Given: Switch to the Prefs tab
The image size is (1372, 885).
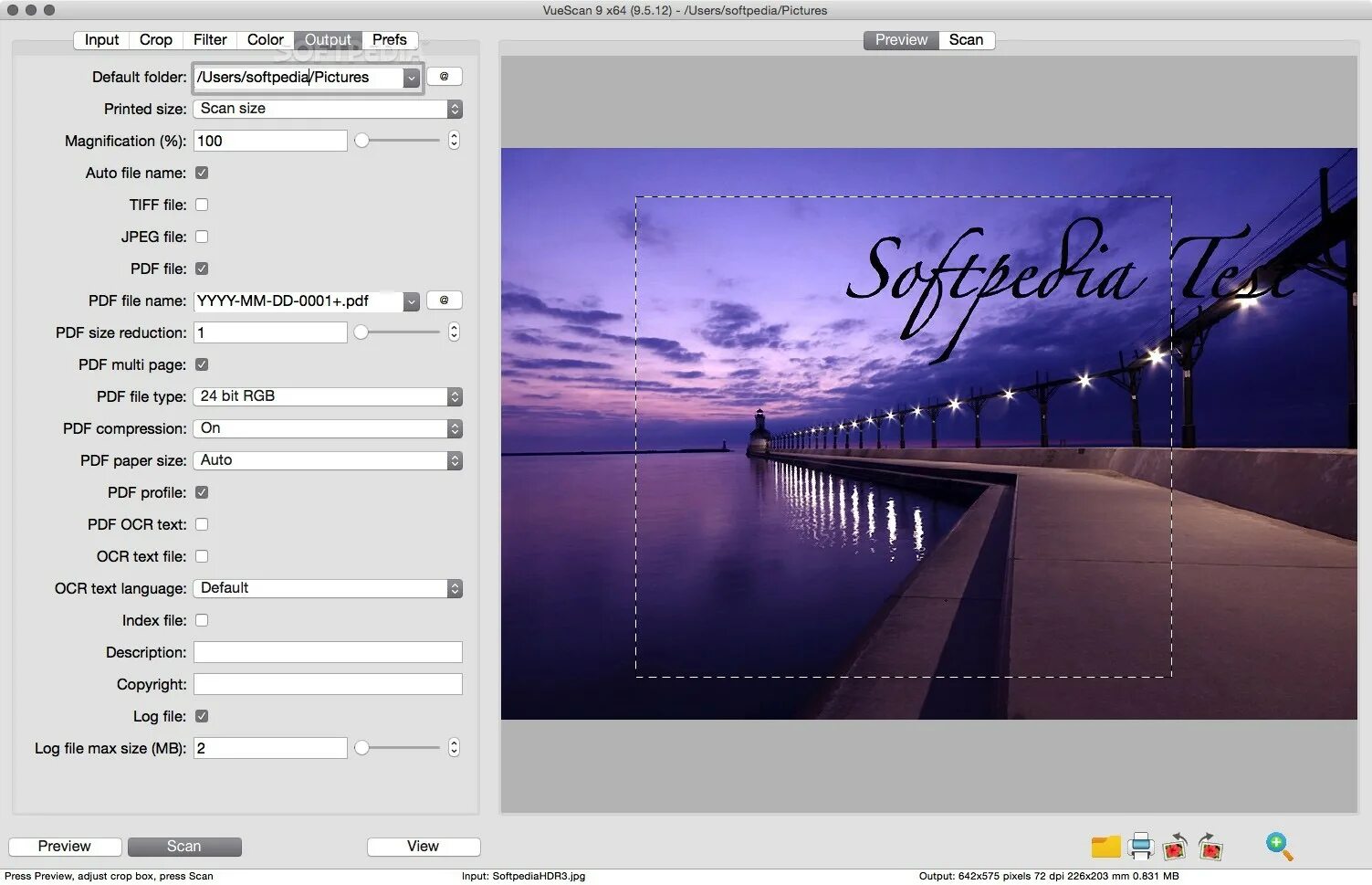Looking at the screenshot, I should tap(390, 40).
